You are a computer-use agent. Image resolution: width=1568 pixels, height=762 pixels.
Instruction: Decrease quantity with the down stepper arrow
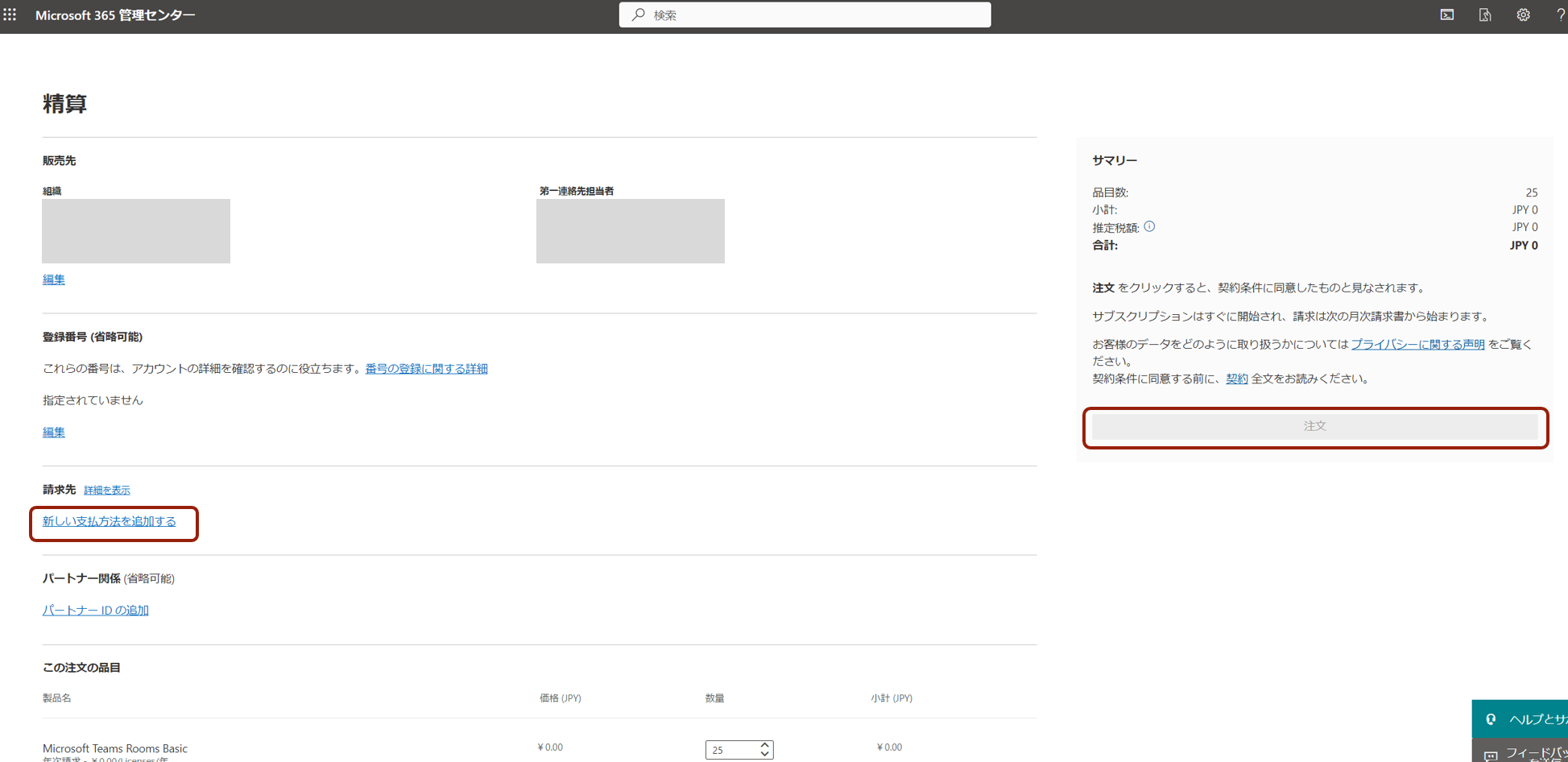click(764, 754)
